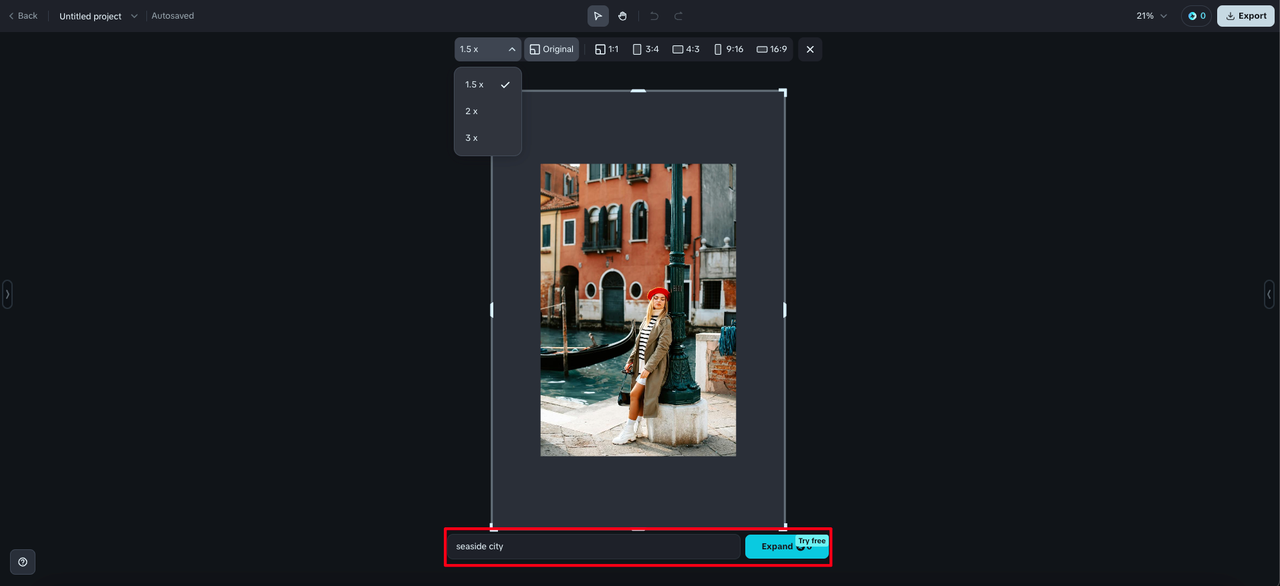Choose 2 x from the scale menu
Image resolution: width=1280 pixels, height=586 pixels.
coord(472,111)
